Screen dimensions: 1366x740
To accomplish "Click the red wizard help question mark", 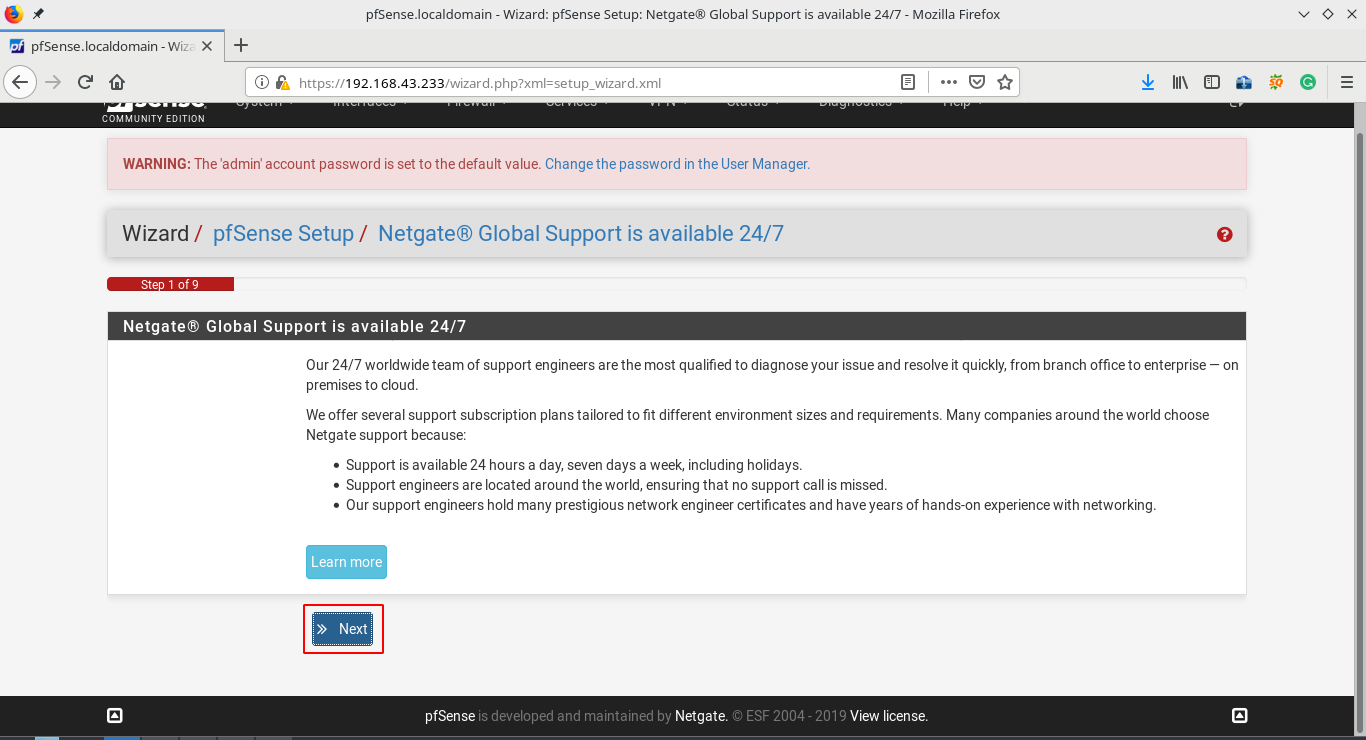I will tap(1224, 235).
